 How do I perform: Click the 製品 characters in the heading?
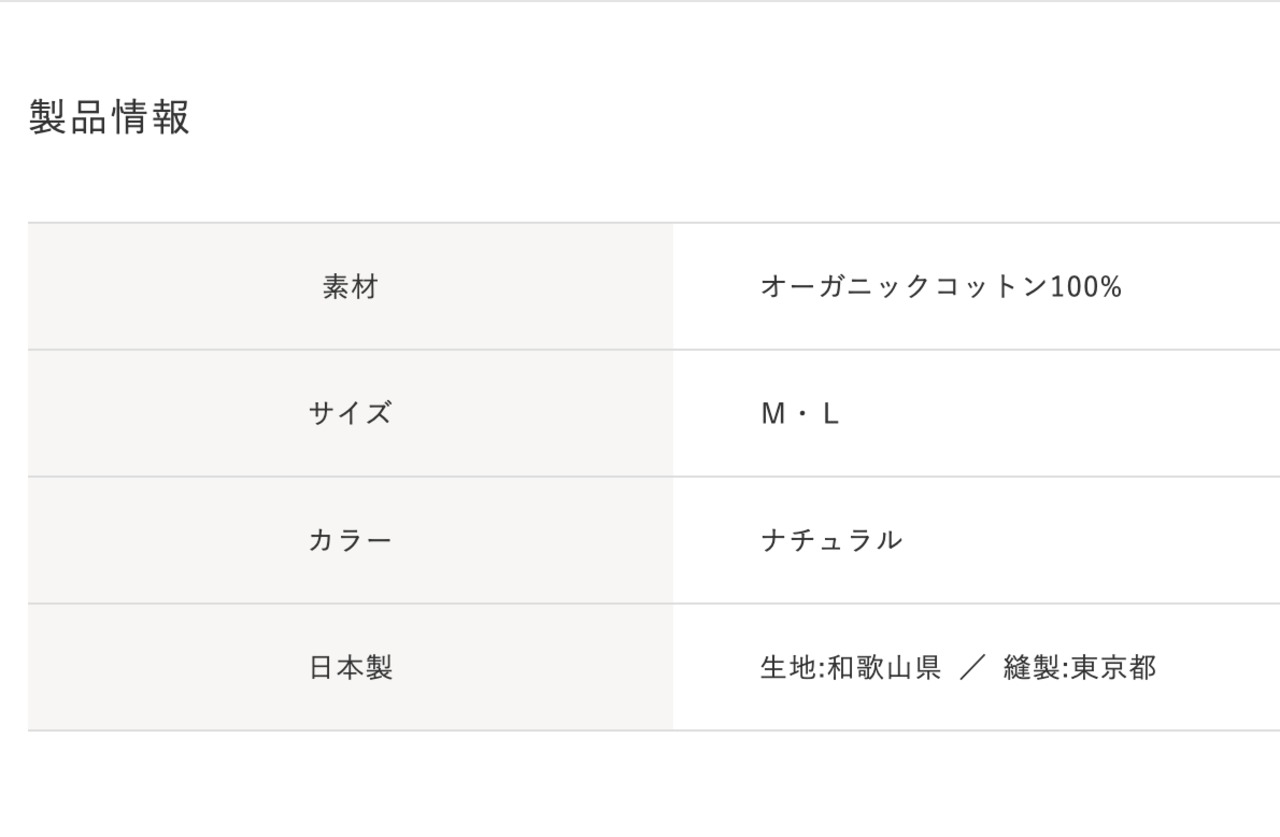[69, 118]
